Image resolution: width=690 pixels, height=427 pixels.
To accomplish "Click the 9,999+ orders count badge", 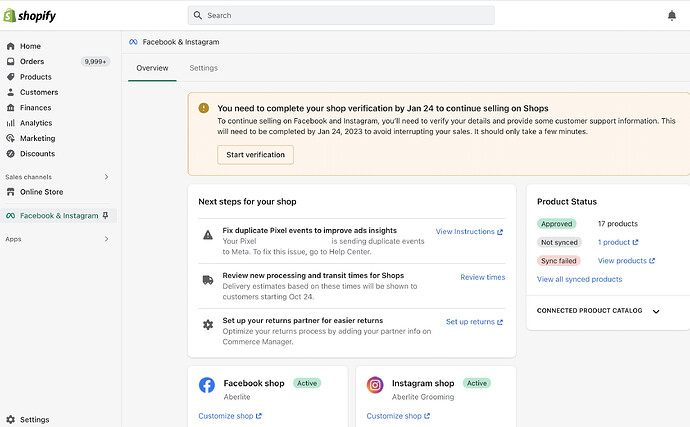I will pyautogui.click(x=95, y=62).
